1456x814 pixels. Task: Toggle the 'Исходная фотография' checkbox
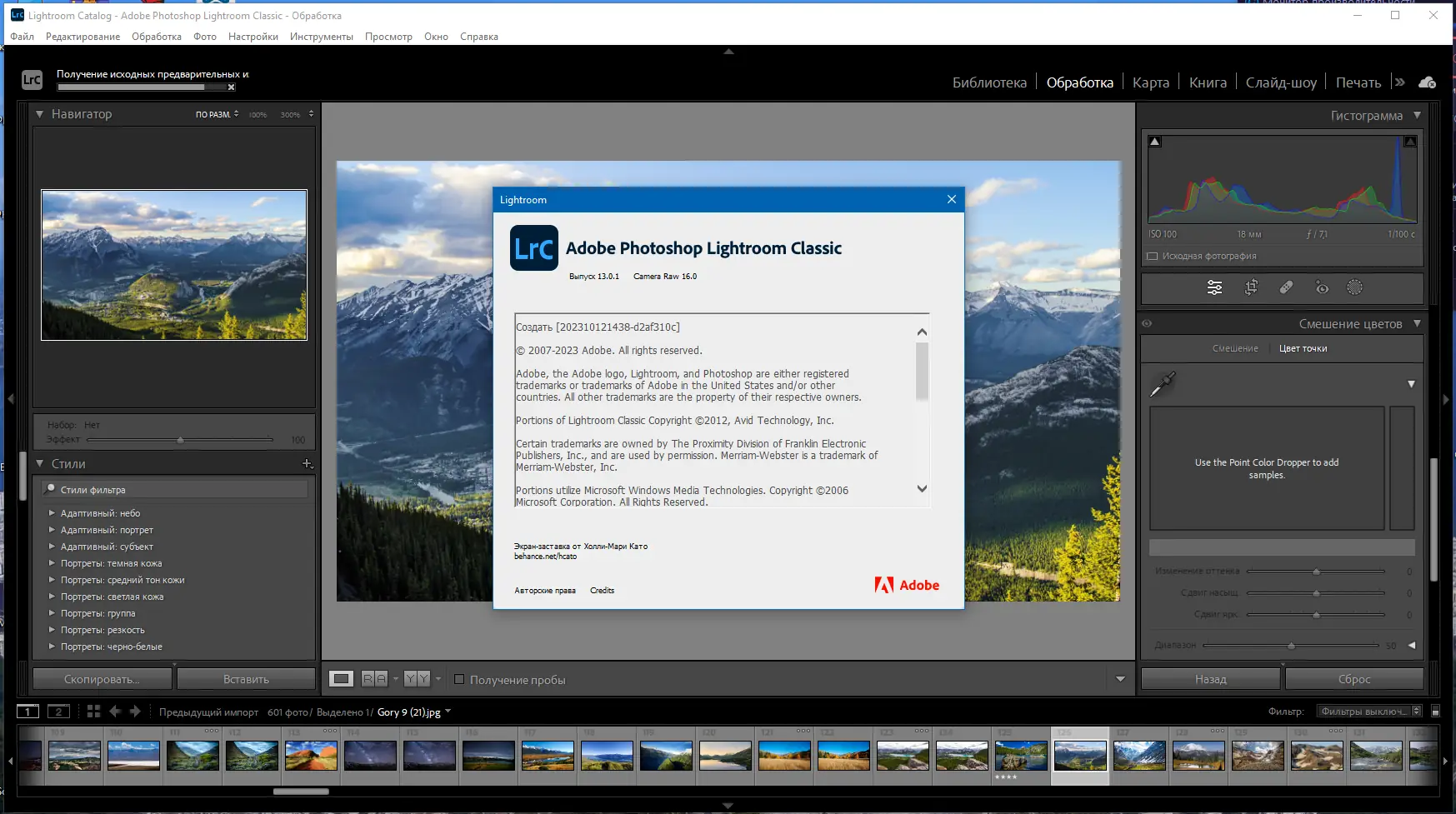[x=1153, y=256]
